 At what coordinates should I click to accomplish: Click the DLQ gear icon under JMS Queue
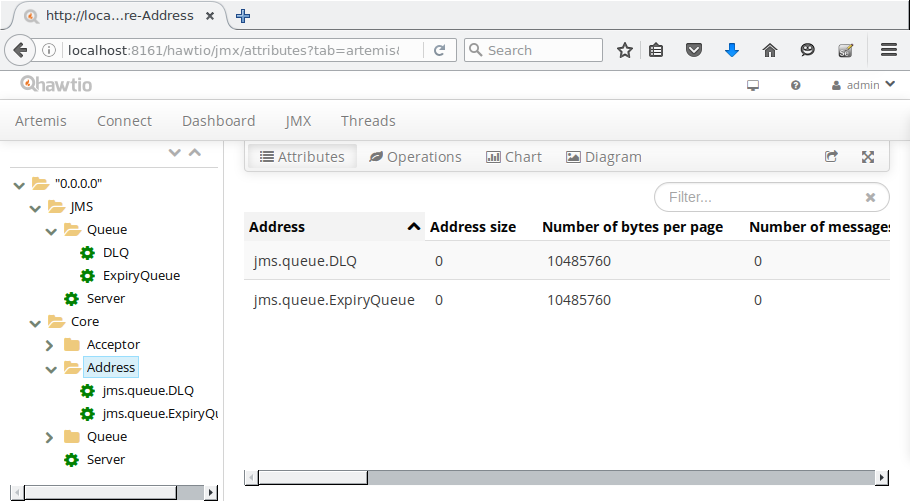click(x=88, y=253)
